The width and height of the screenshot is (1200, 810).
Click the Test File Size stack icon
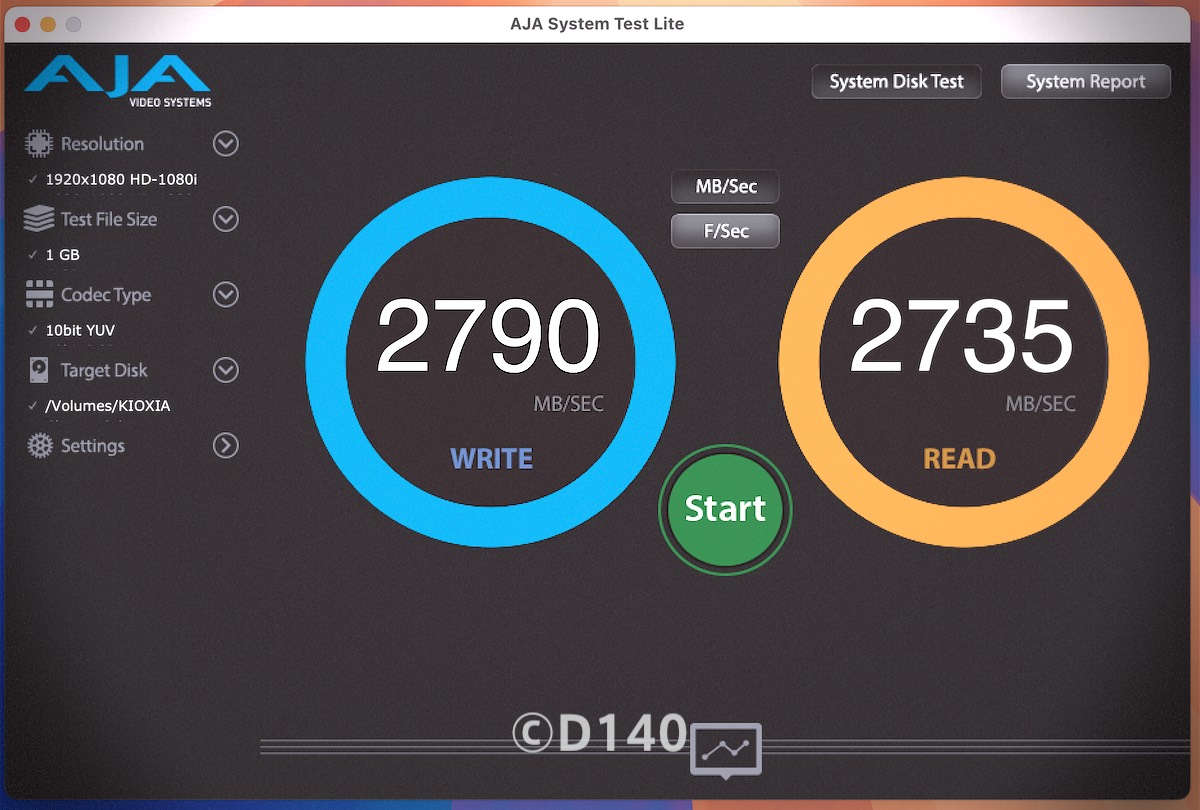[x=39, y=219]
